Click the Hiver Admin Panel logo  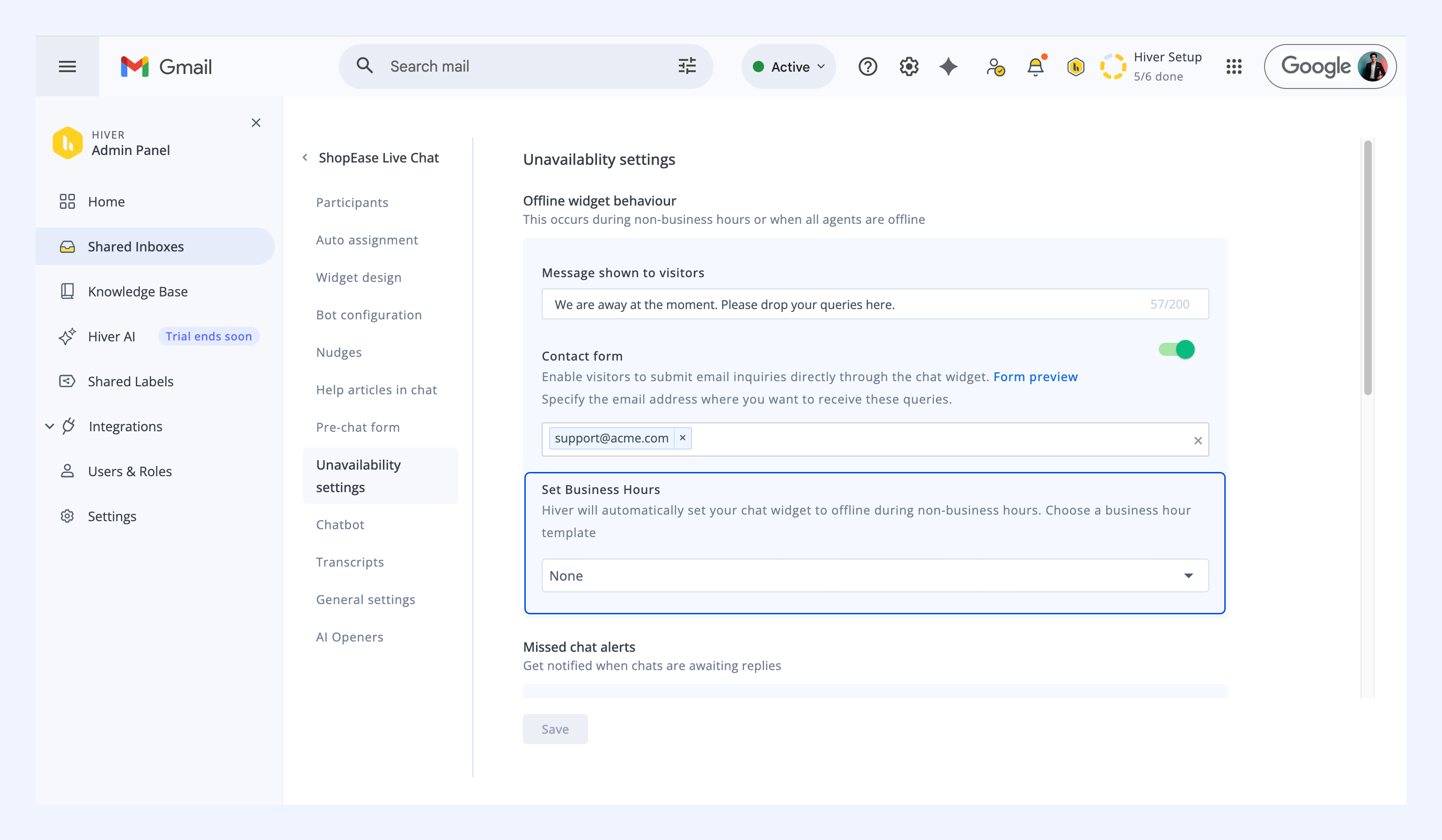pyautogui.click(x=67, y=142)
